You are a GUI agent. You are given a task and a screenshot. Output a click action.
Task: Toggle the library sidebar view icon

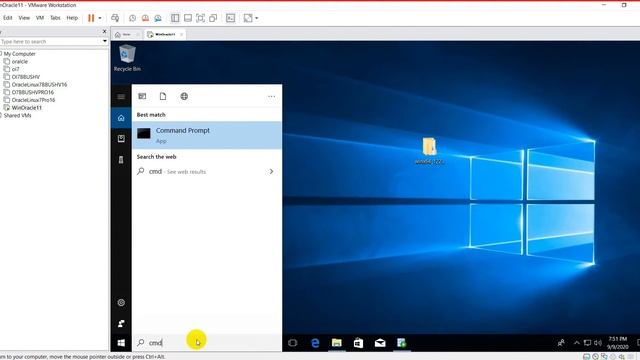tap(175, 18)
